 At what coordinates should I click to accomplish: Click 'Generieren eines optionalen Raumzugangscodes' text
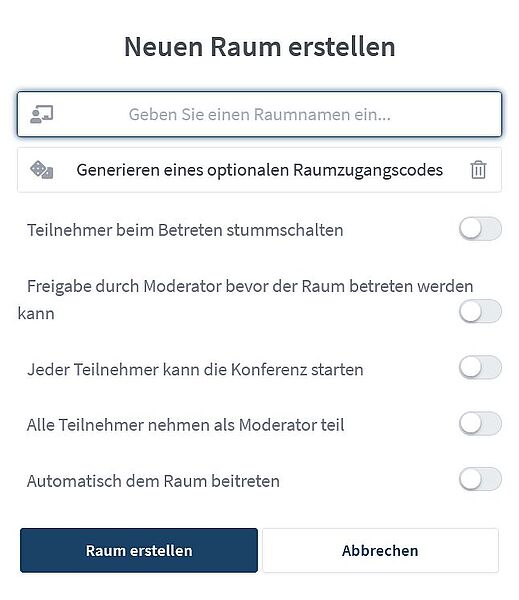[260, 170]
